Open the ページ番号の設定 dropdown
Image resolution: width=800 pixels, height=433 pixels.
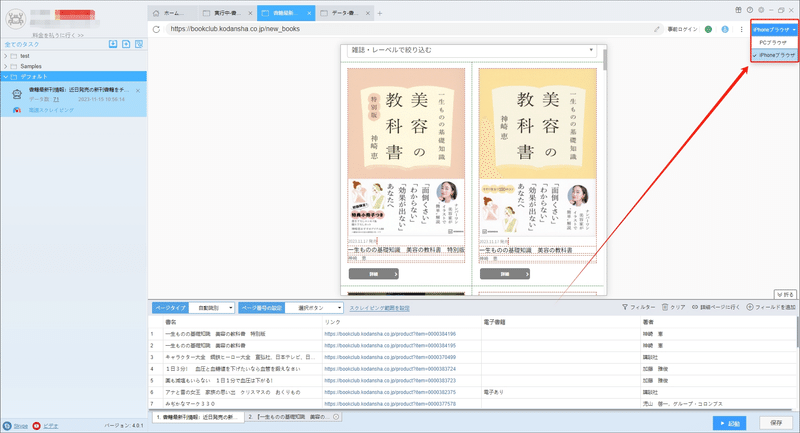click(314, 308)
